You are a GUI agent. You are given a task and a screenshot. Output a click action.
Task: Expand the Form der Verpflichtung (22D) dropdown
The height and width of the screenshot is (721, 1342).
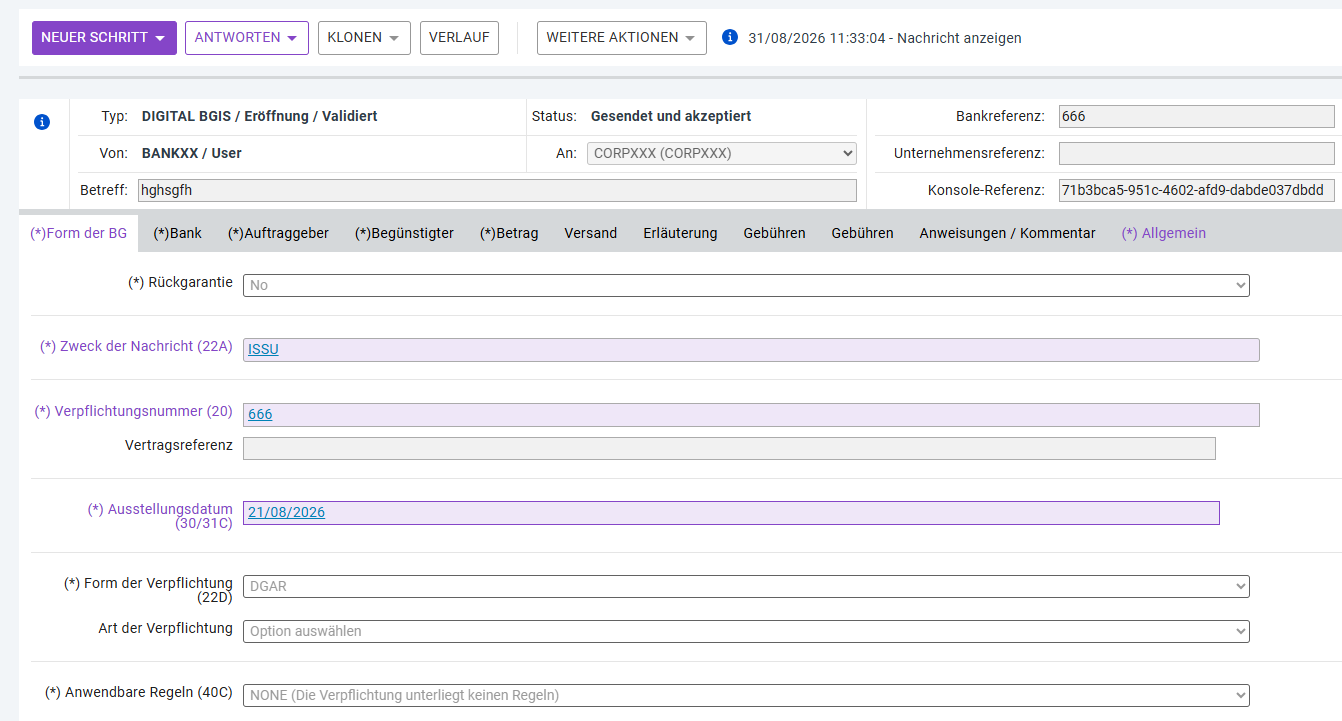746,586
